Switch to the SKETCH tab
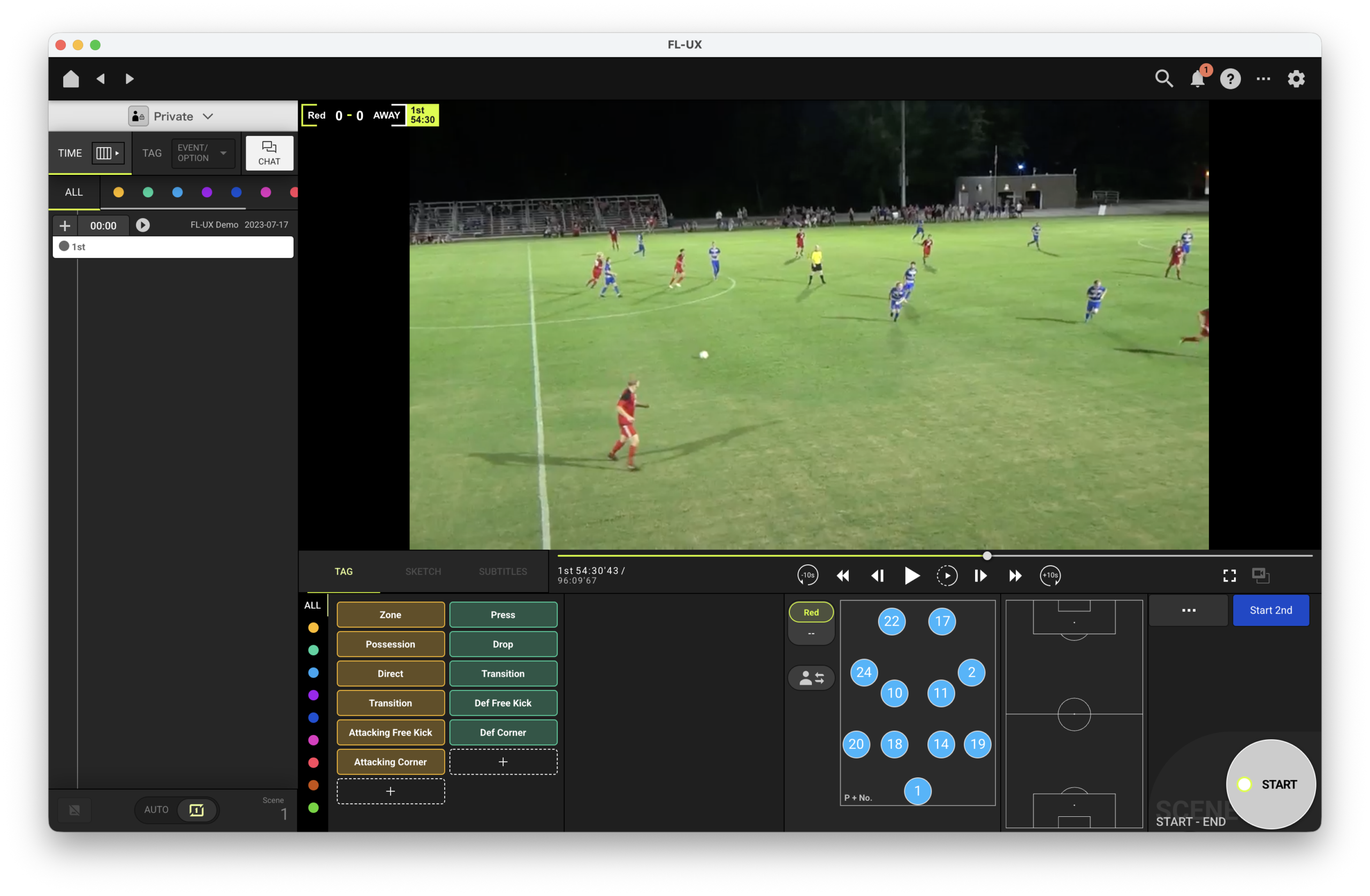Screen dimensions: 1370x896 pyautogui.click(x=423, y=571)
